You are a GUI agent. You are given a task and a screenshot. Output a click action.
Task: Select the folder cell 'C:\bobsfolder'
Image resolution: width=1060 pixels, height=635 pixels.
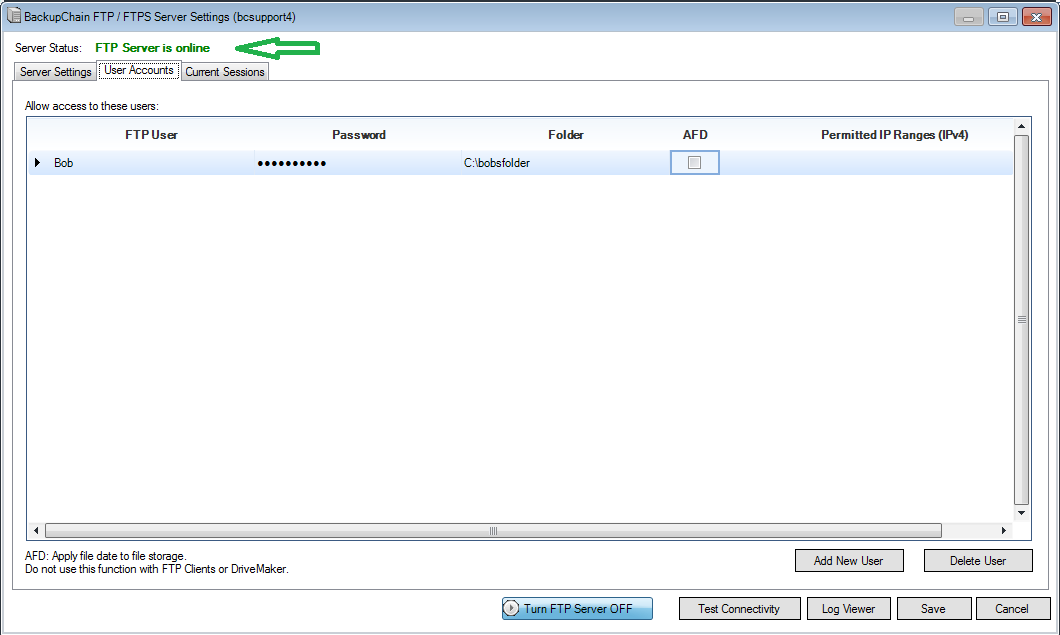click(565, 163)
